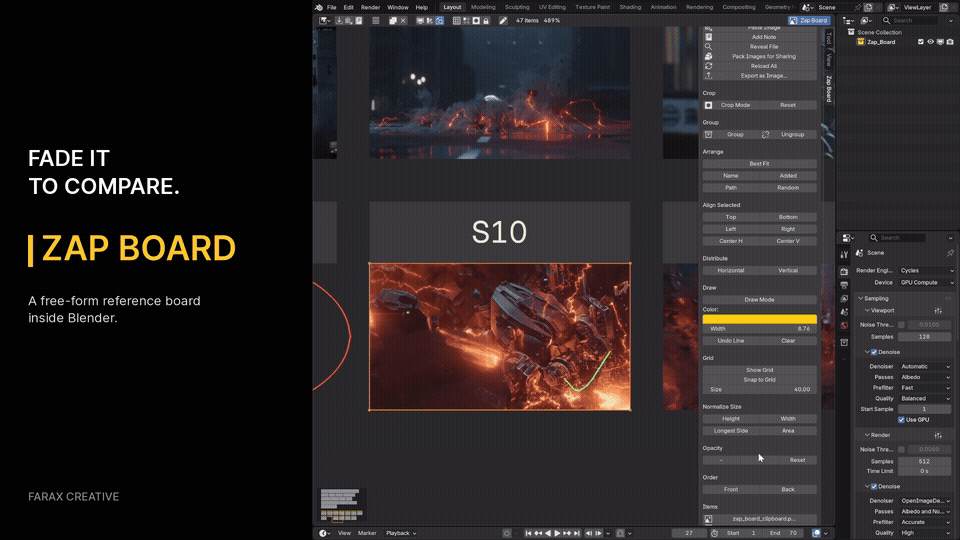Click the Reveal File magnifier icon

tap(708, 47)
